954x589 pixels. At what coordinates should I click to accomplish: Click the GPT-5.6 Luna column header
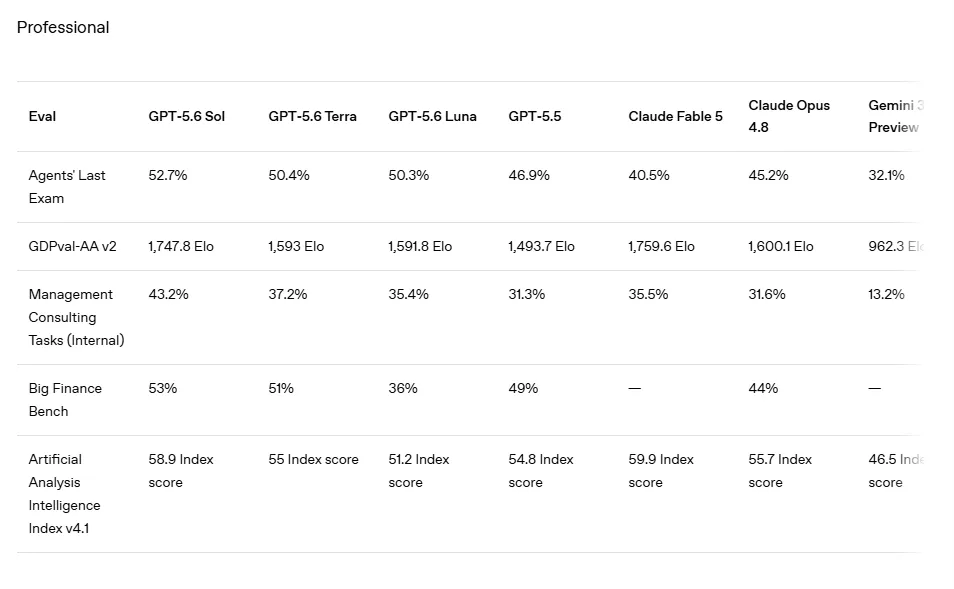(433, 116)
